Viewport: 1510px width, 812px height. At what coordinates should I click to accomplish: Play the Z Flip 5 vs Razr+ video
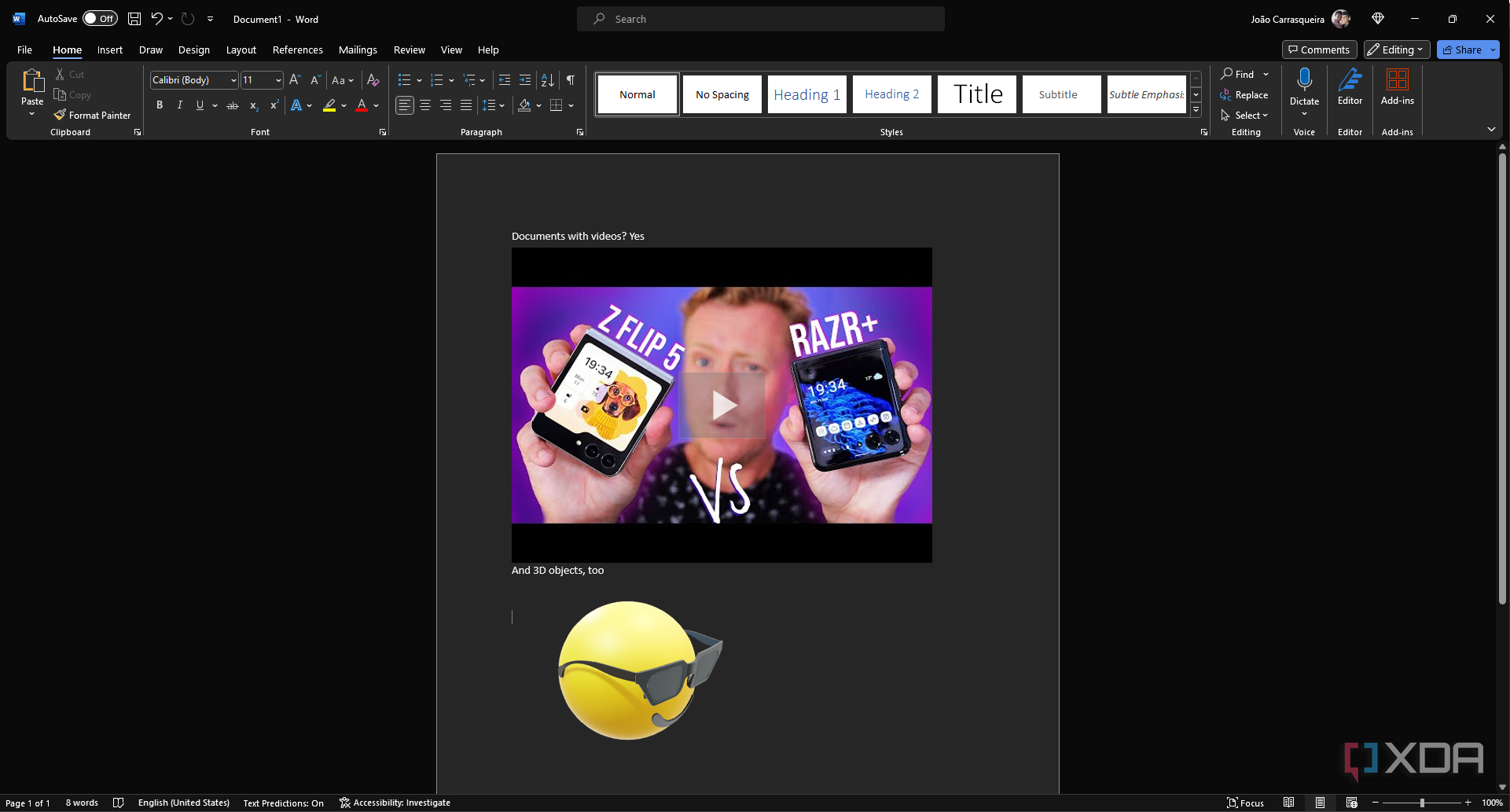coord(722,405)
